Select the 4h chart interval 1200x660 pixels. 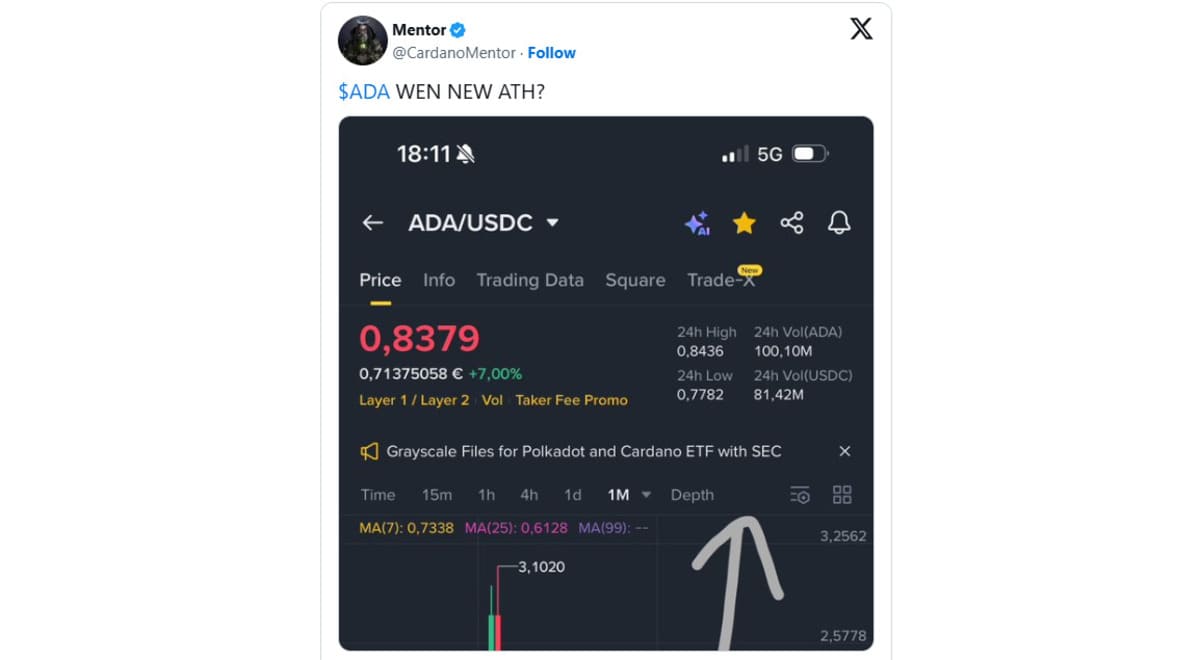click(x=529, y=495)
